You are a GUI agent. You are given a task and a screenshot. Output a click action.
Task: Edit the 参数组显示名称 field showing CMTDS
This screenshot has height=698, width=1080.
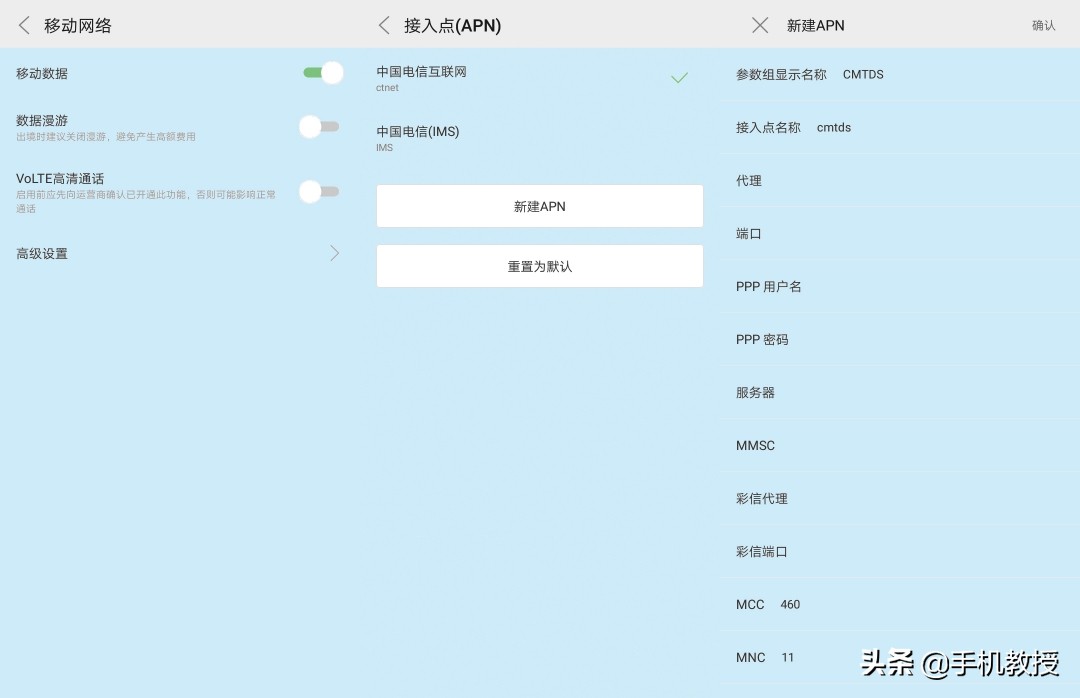pyautogui.click(x=900, y=74)
